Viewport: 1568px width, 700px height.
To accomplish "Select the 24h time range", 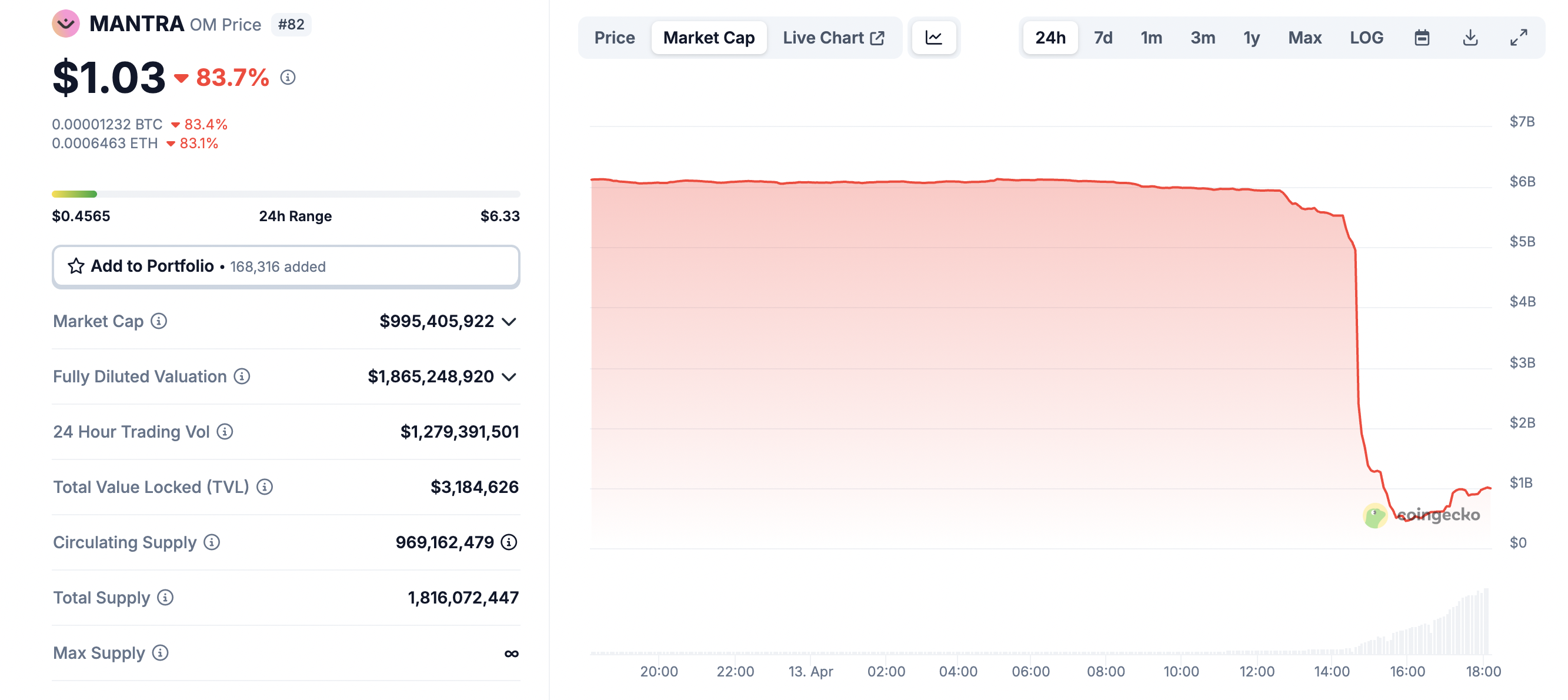I will click(1049, 37).
